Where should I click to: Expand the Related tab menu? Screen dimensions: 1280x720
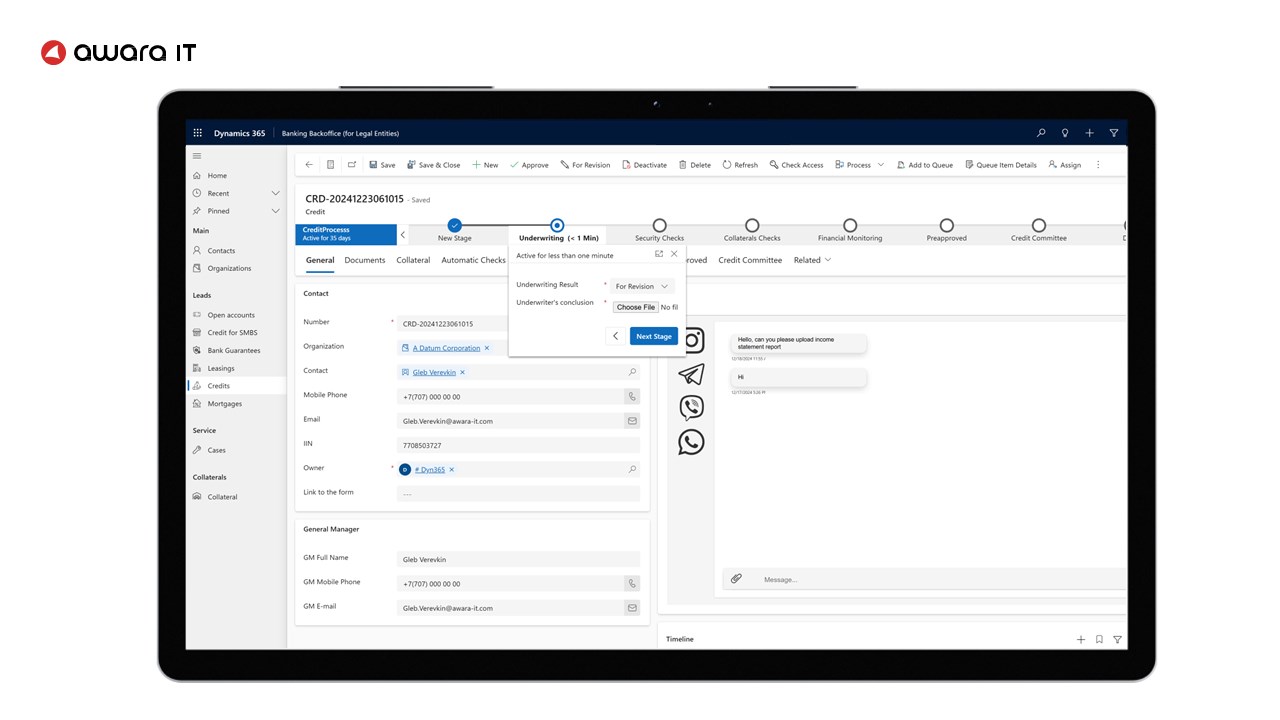click(813, 260)
